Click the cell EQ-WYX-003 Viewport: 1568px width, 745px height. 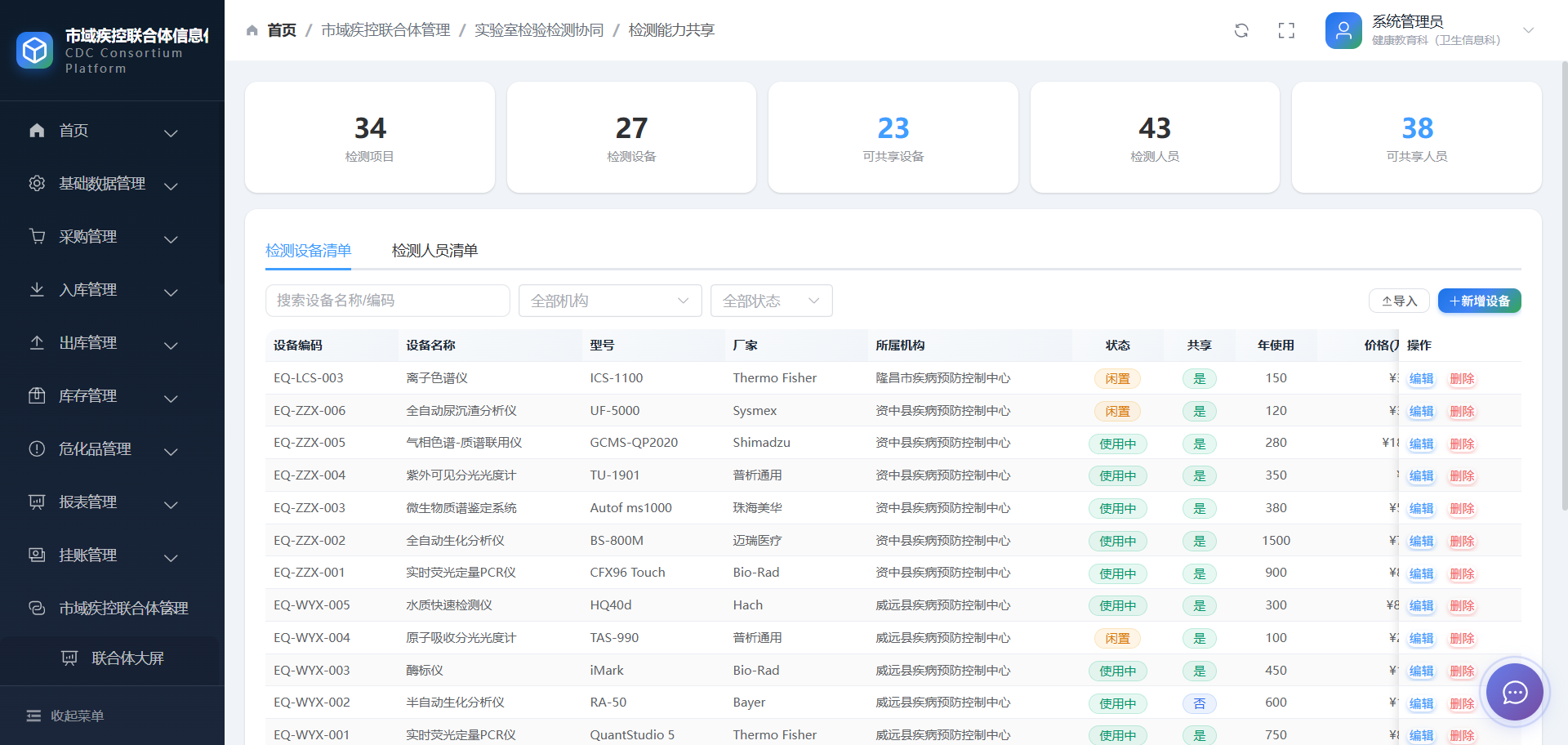pos(311,670)
